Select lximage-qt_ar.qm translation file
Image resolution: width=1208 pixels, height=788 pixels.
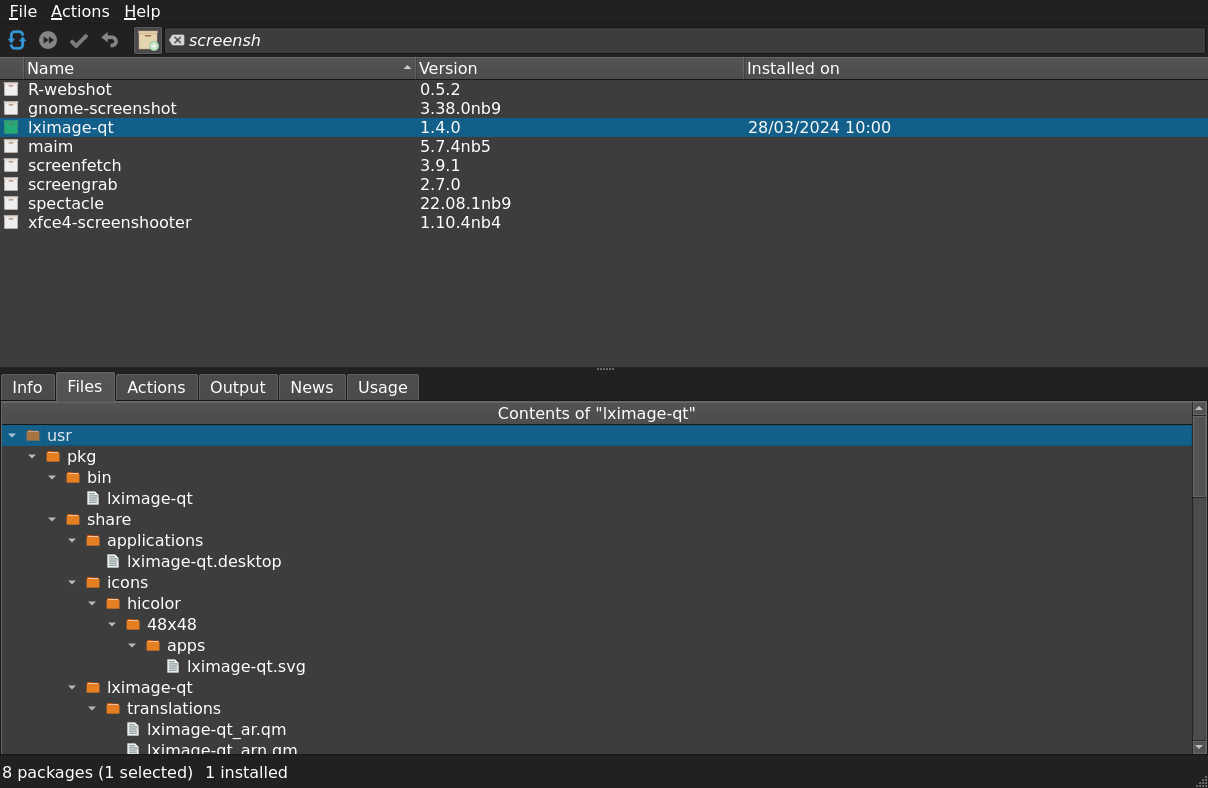[x=217, y=729]
